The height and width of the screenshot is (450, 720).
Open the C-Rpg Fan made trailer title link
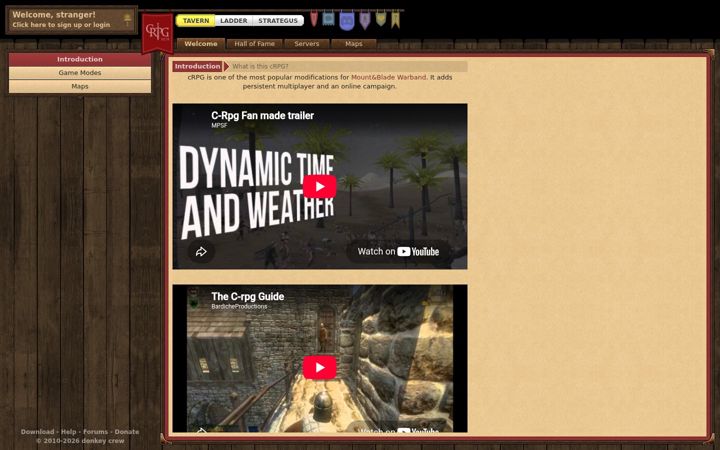(262, 115)
